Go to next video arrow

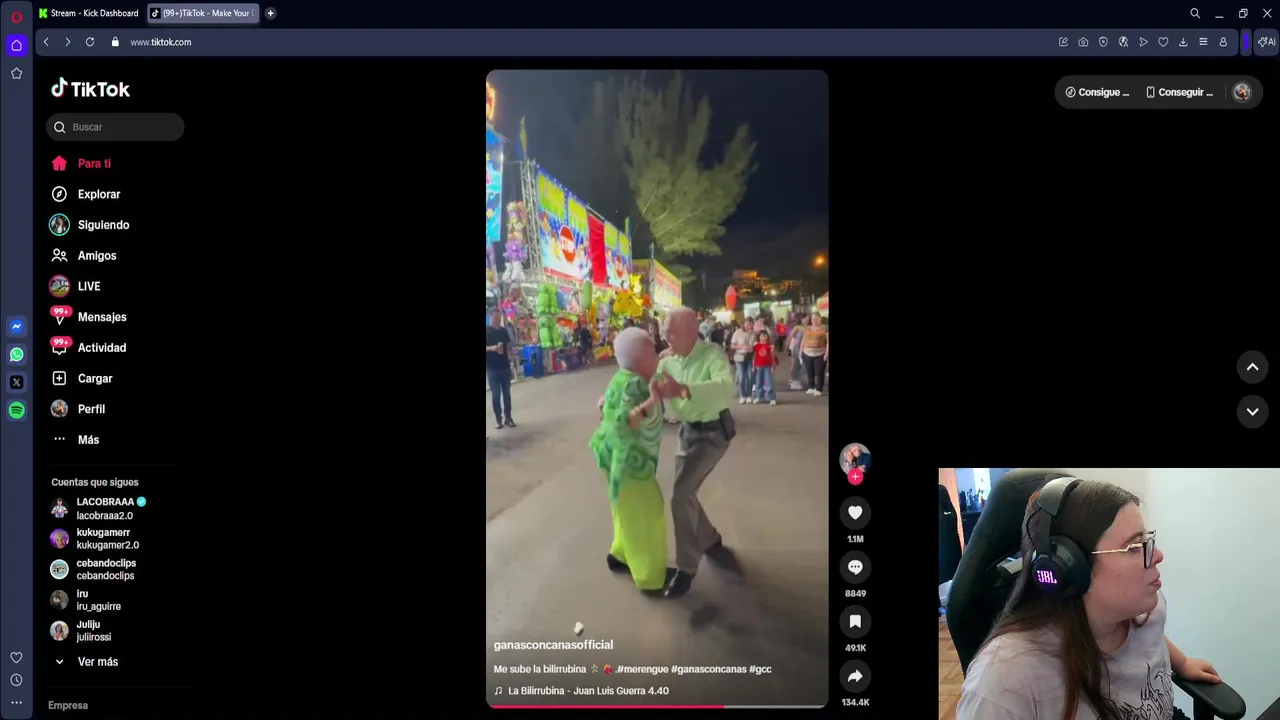(1252, 411)
